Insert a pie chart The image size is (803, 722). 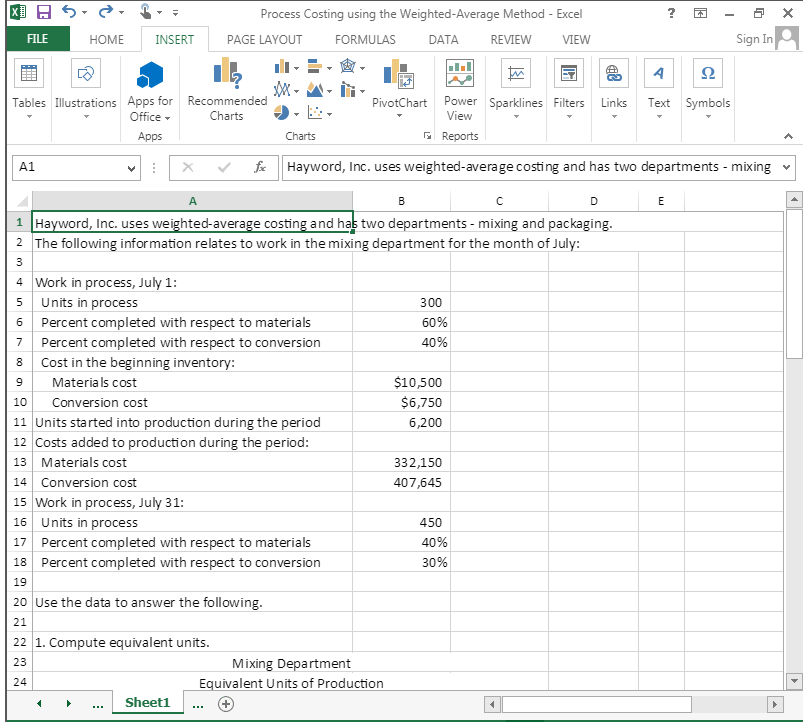282,110
